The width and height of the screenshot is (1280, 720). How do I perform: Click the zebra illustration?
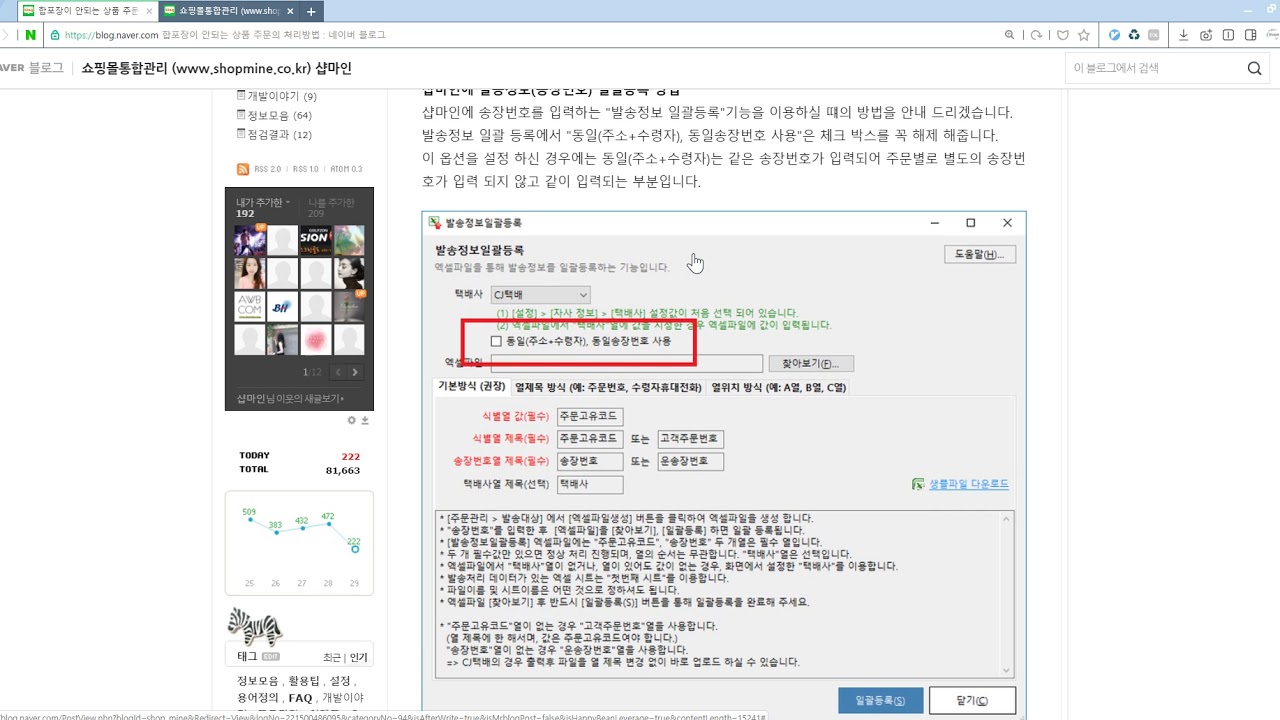pyautogui.click(x=255, y=625)
